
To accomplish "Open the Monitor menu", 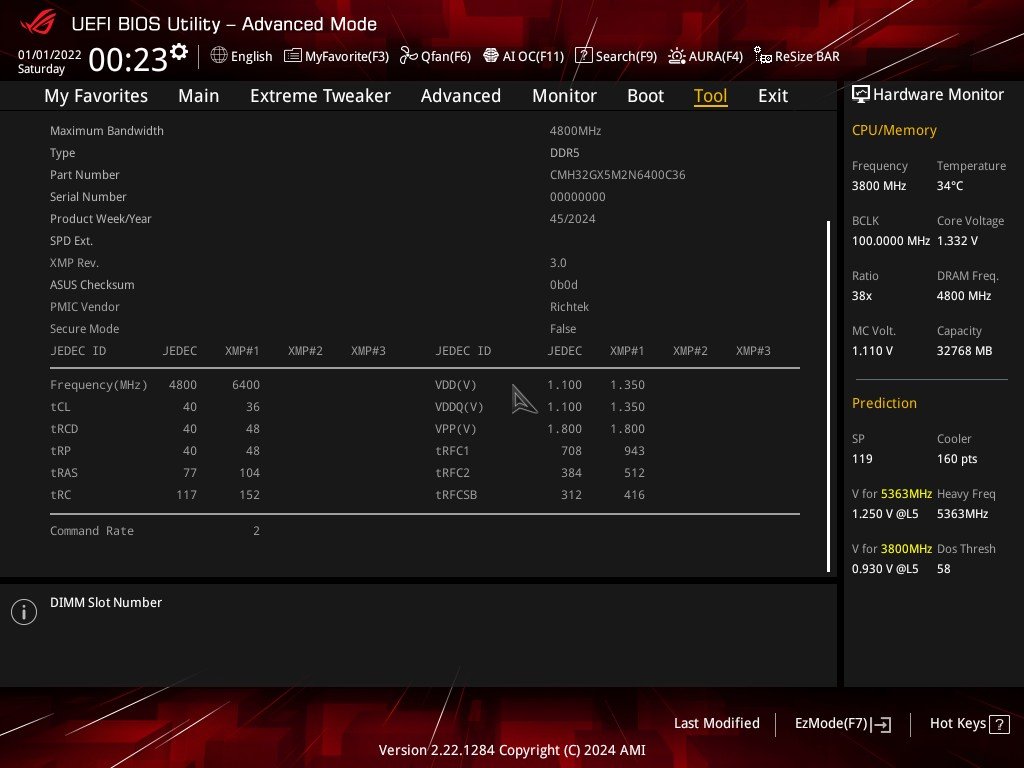I will click(564, 95).
